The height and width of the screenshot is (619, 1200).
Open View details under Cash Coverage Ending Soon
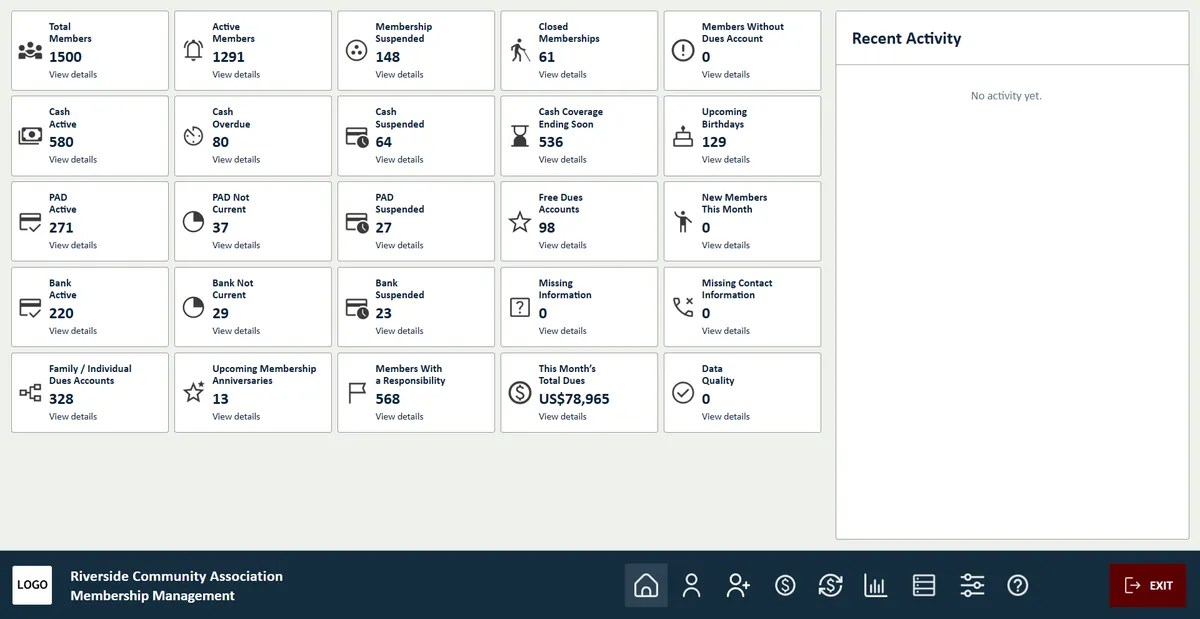point(562,160)
